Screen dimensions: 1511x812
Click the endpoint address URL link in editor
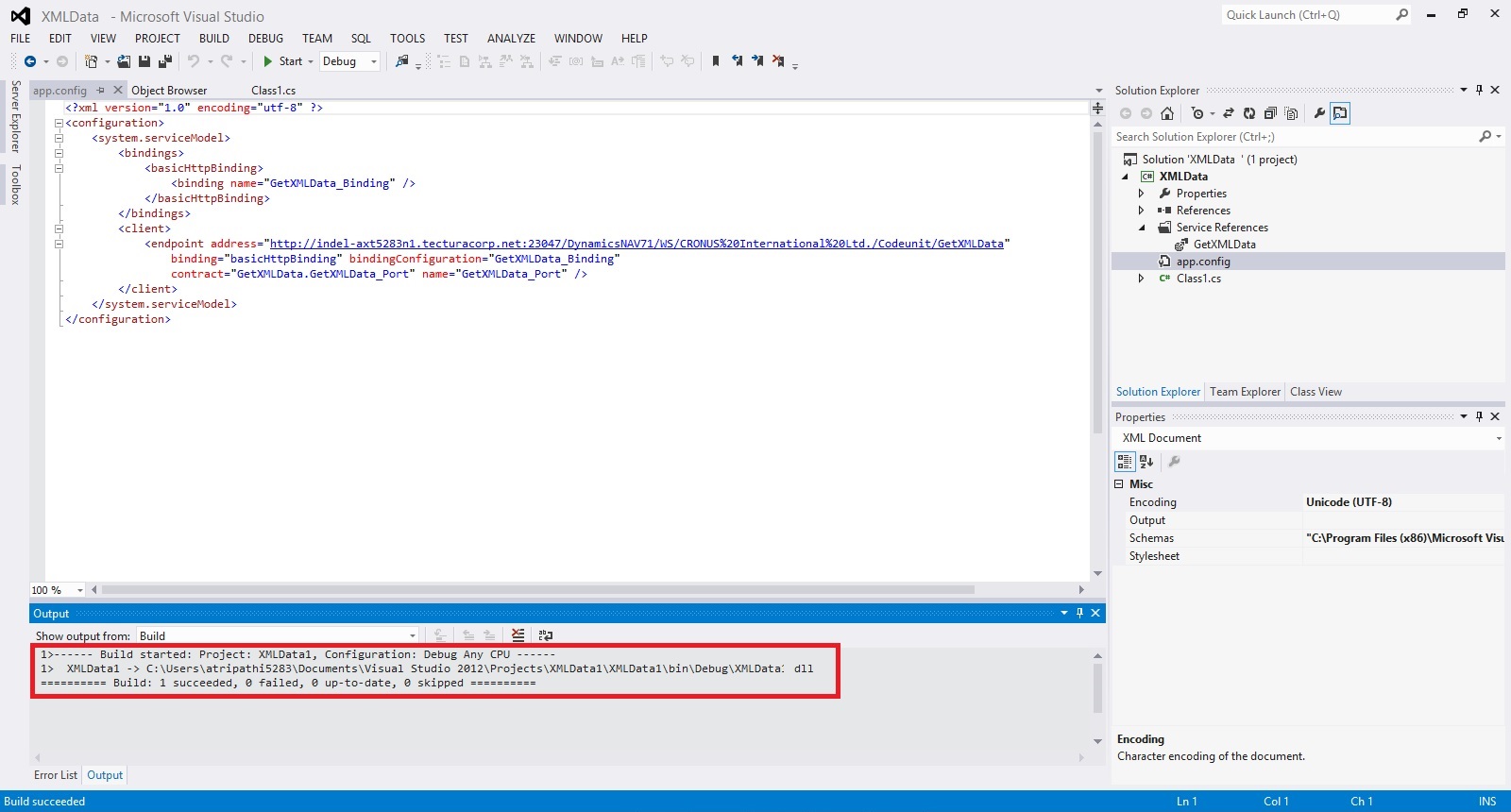637,244
